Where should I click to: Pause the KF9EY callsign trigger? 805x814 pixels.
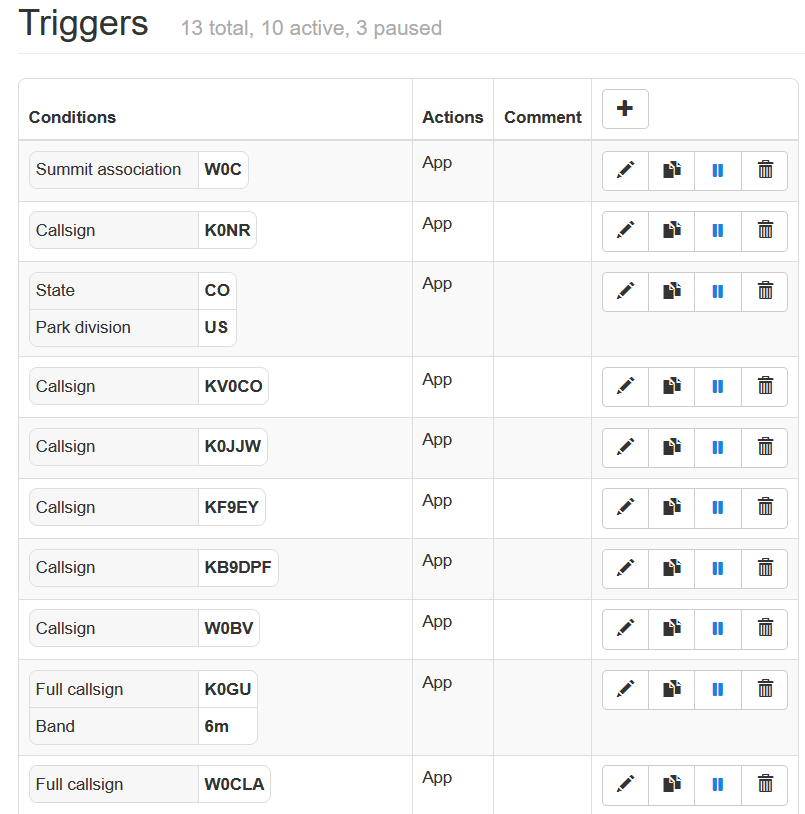coord(718,508)
